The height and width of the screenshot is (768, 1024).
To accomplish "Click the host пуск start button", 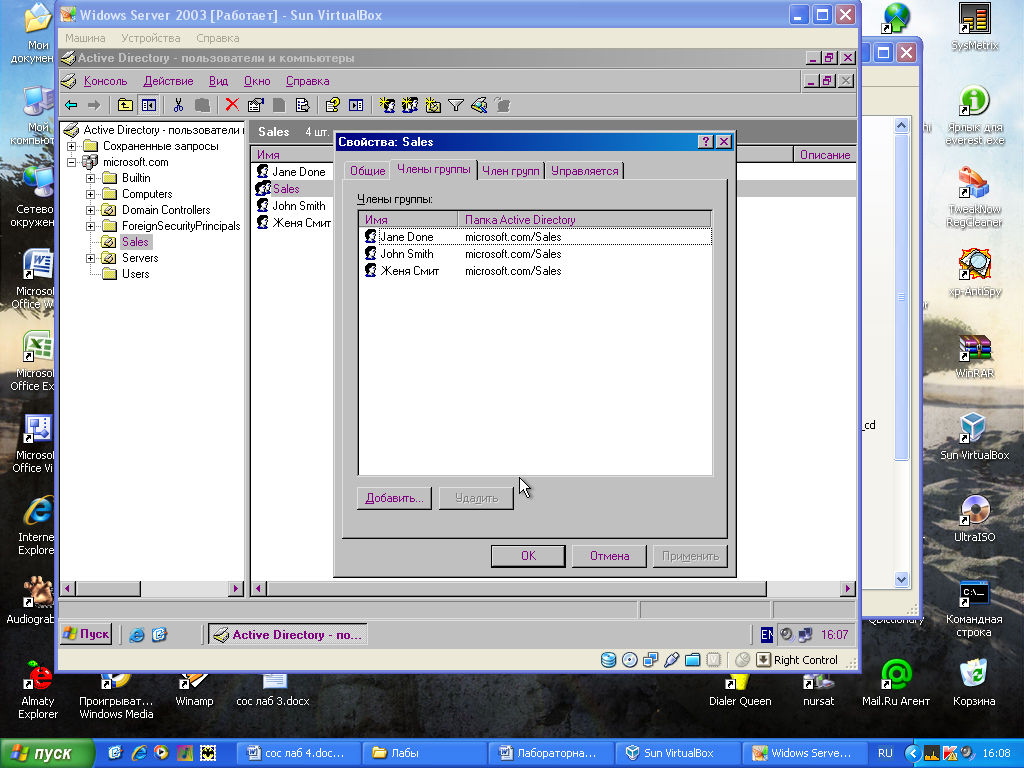I will [46, 753].
